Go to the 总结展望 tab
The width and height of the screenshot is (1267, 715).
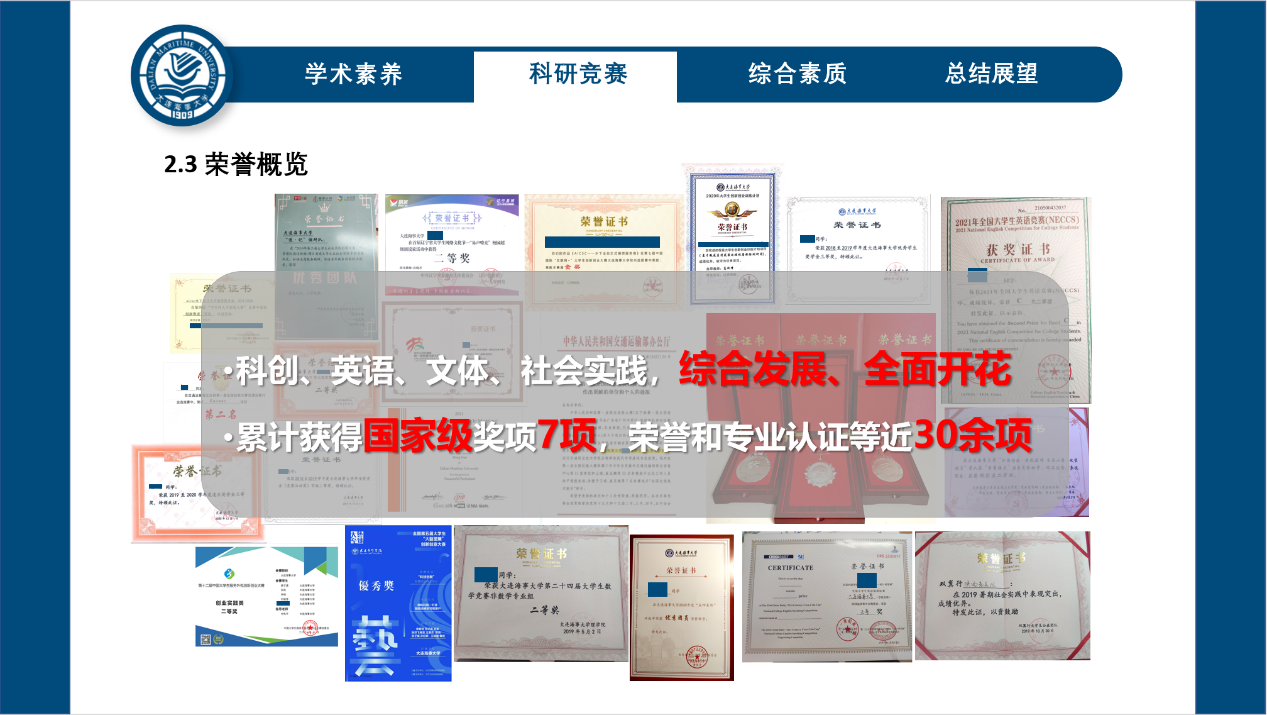(x=992, y=74)
